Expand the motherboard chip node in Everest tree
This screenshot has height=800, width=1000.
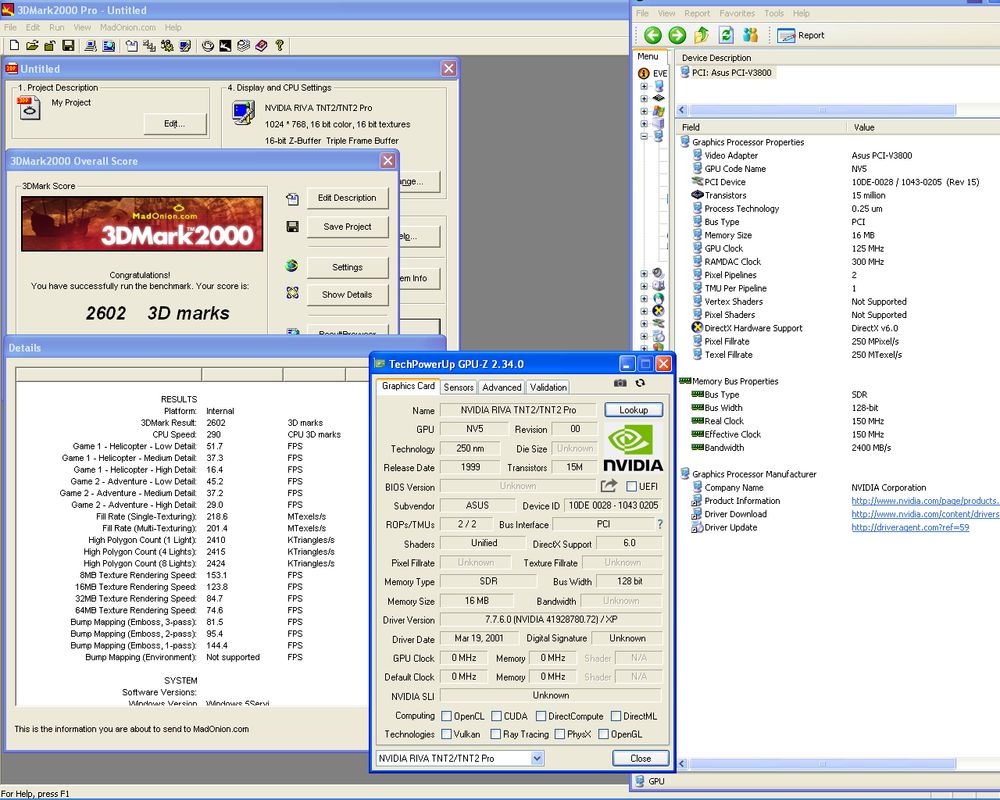644,98
